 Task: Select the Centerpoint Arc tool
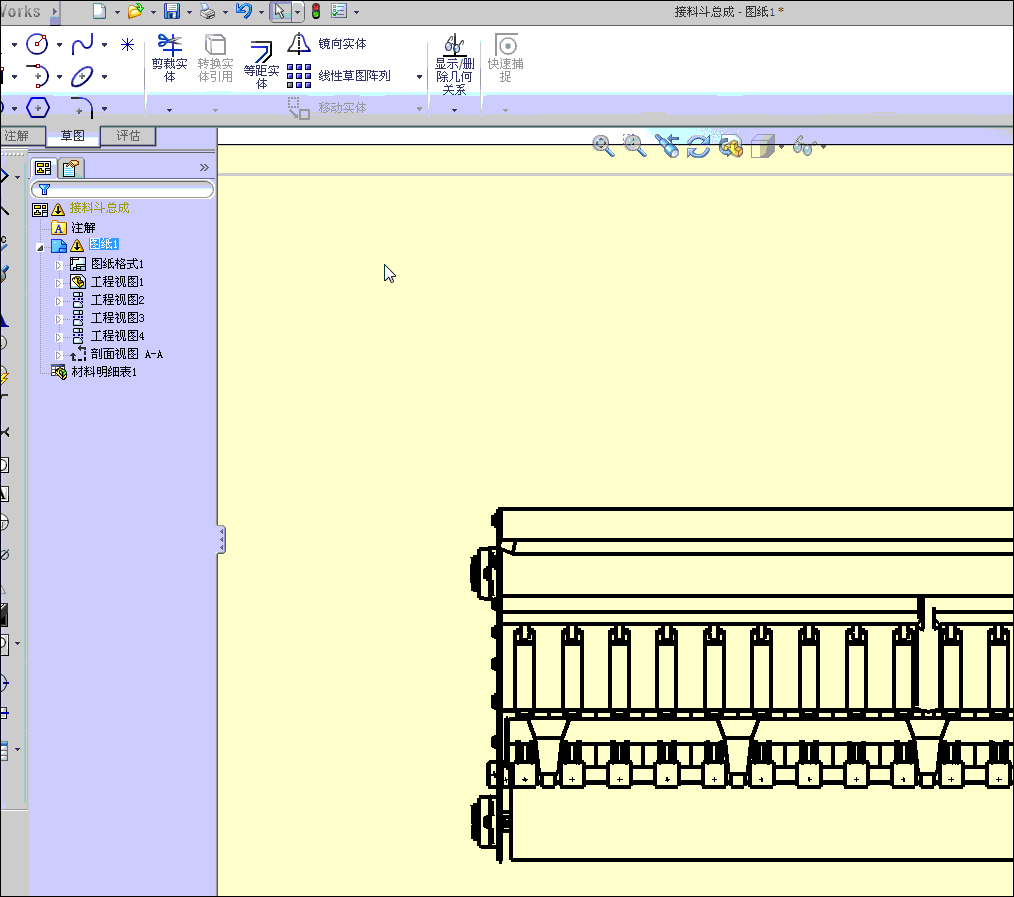tap(37, 76)
